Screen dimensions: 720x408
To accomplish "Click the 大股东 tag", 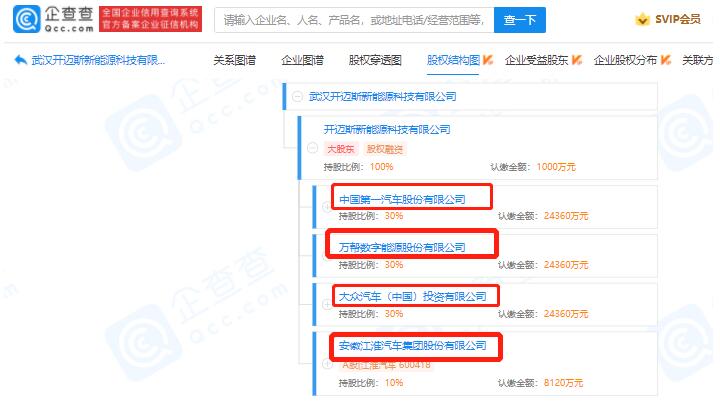I will point(341,149).
